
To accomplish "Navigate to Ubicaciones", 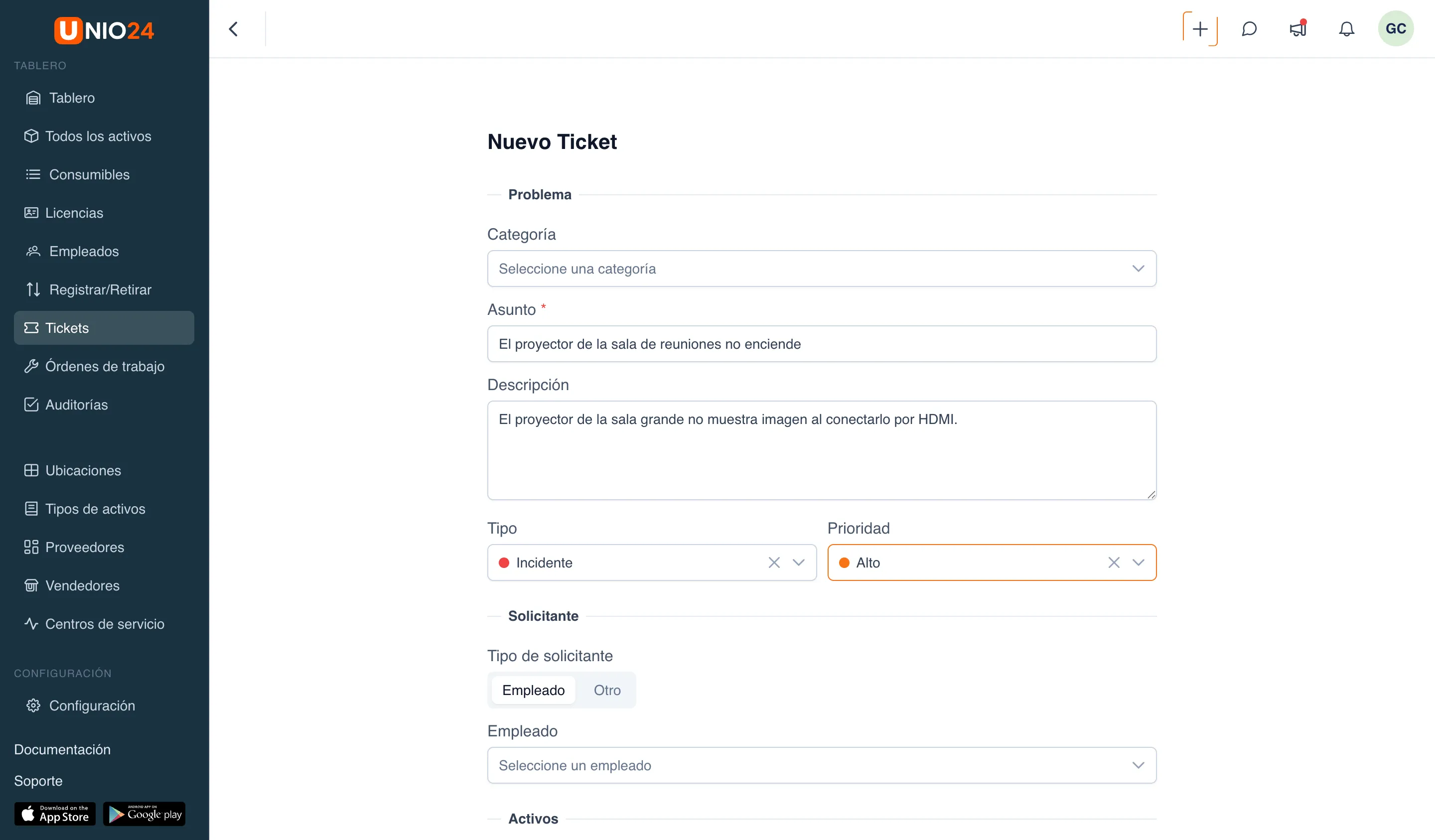I will (x=104, y=470).
